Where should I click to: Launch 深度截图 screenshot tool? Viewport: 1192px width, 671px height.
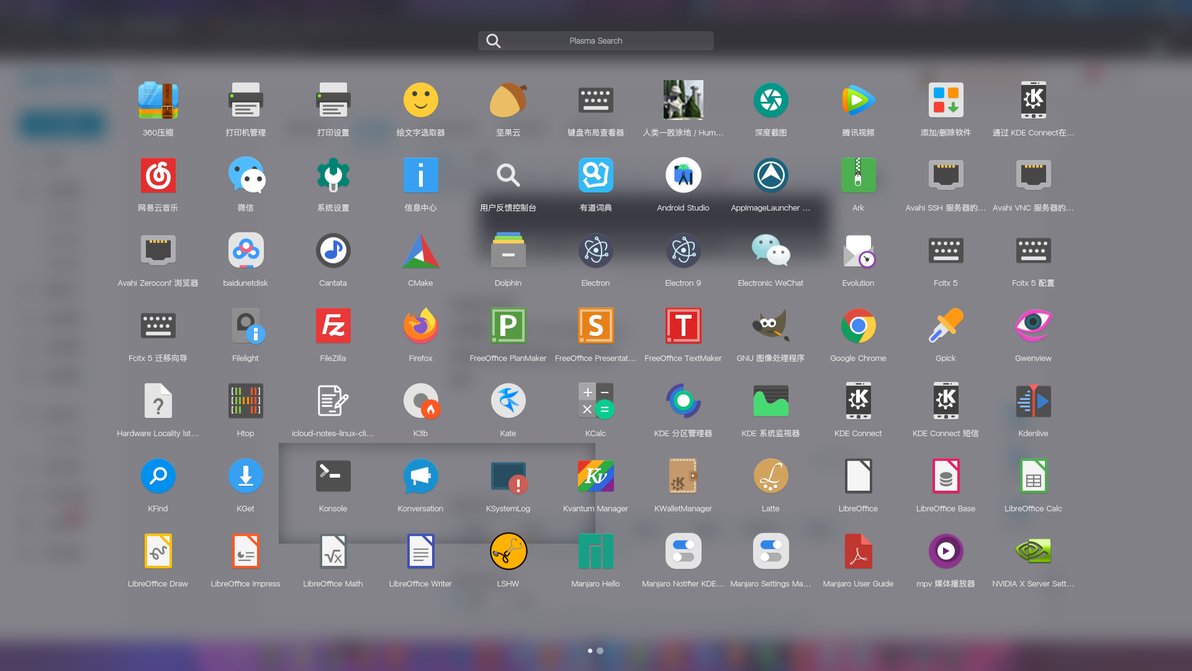(770, 100)
